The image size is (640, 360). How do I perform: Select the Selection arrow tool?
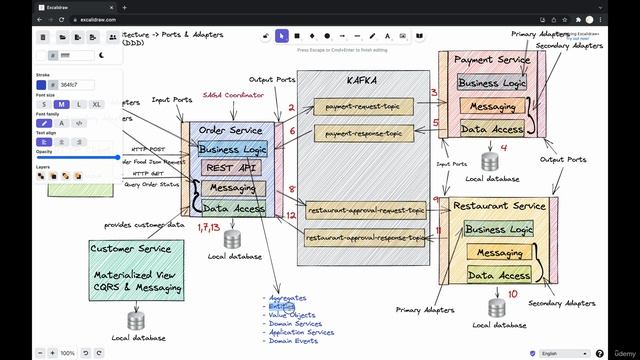point(282,36)
